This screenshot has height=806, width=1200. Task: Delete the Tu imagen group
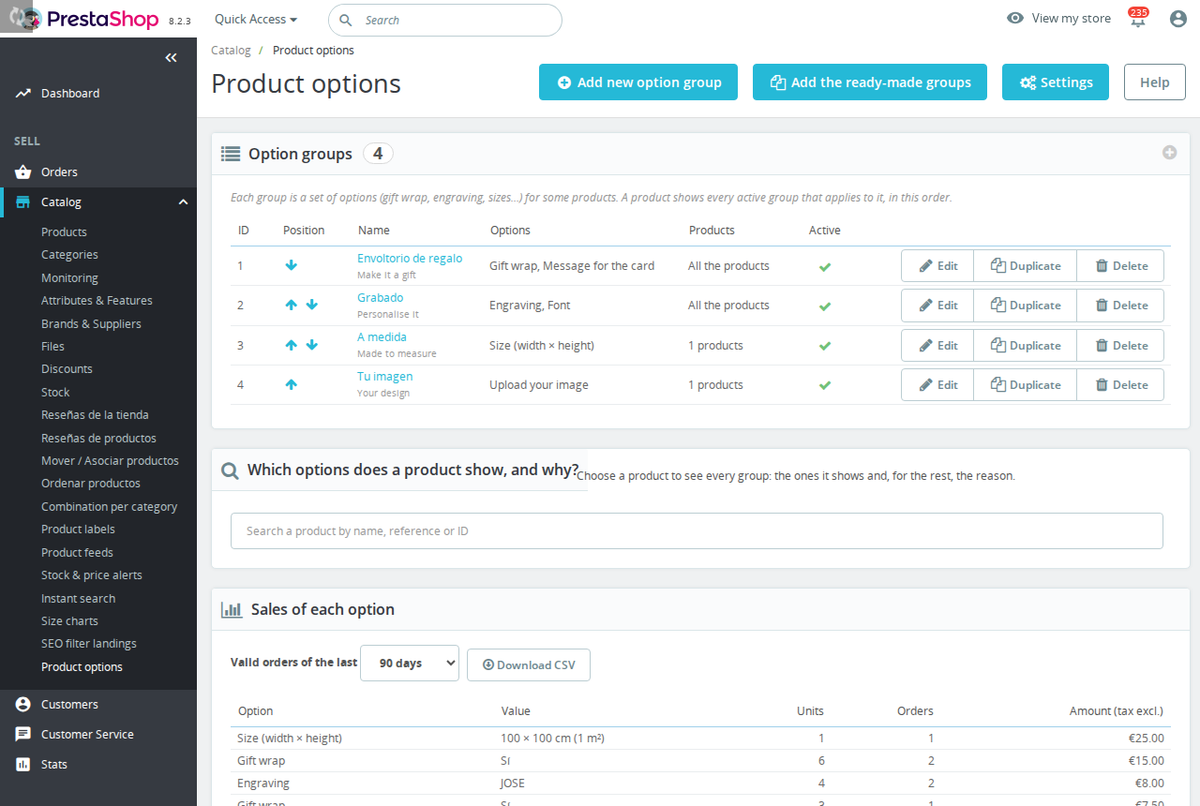coord(1120,384)
